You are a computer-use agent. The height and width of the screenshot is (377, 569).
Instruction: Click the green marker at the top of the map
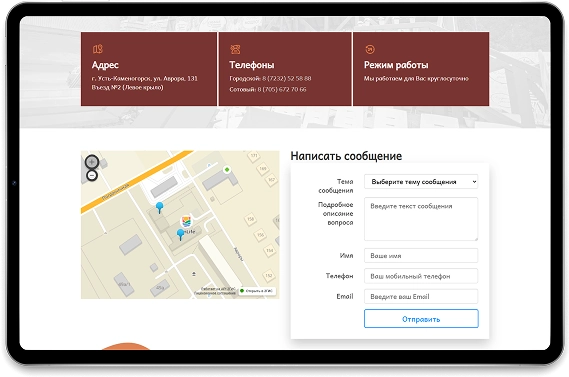click(227, 169)
